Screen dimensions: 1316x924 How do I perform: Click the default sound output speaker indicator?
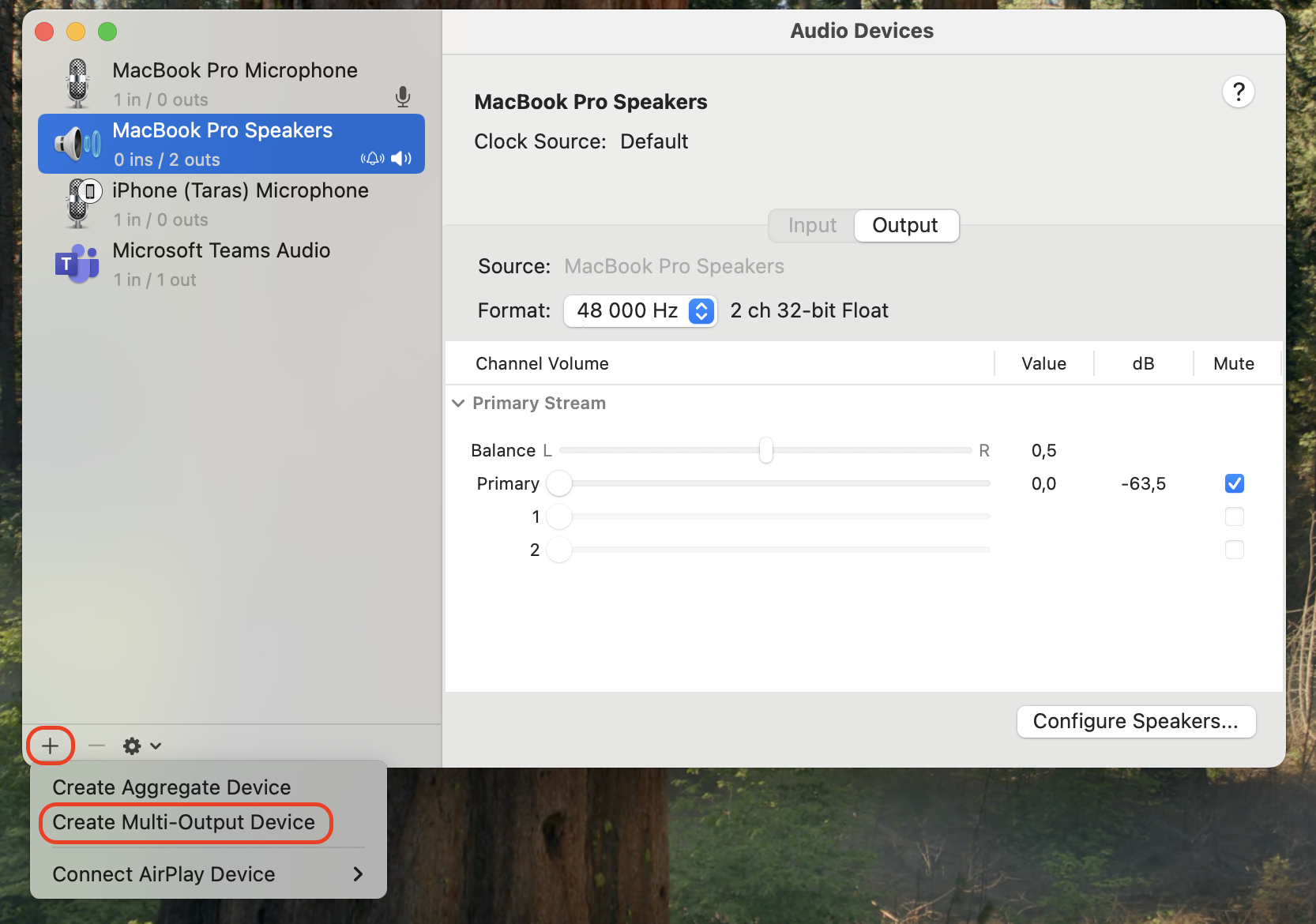pyautogui.click(x=401, y=159)
